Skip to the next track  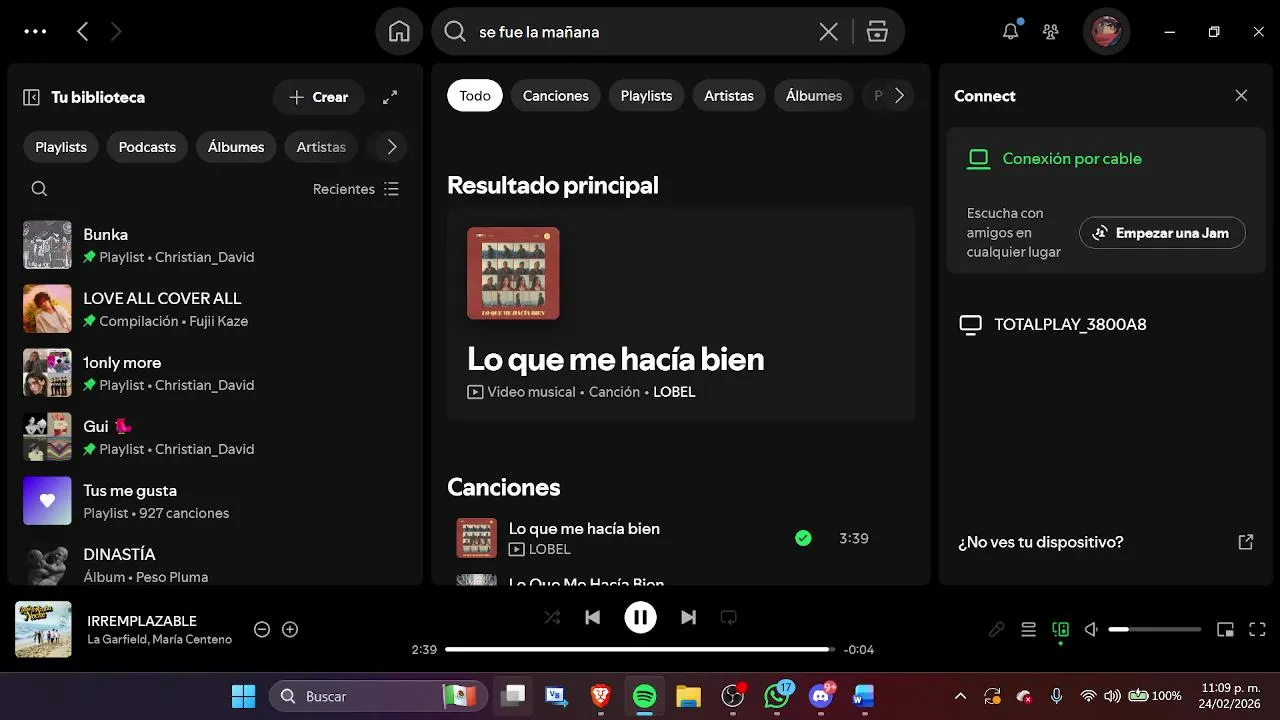[x=688, y=617]
